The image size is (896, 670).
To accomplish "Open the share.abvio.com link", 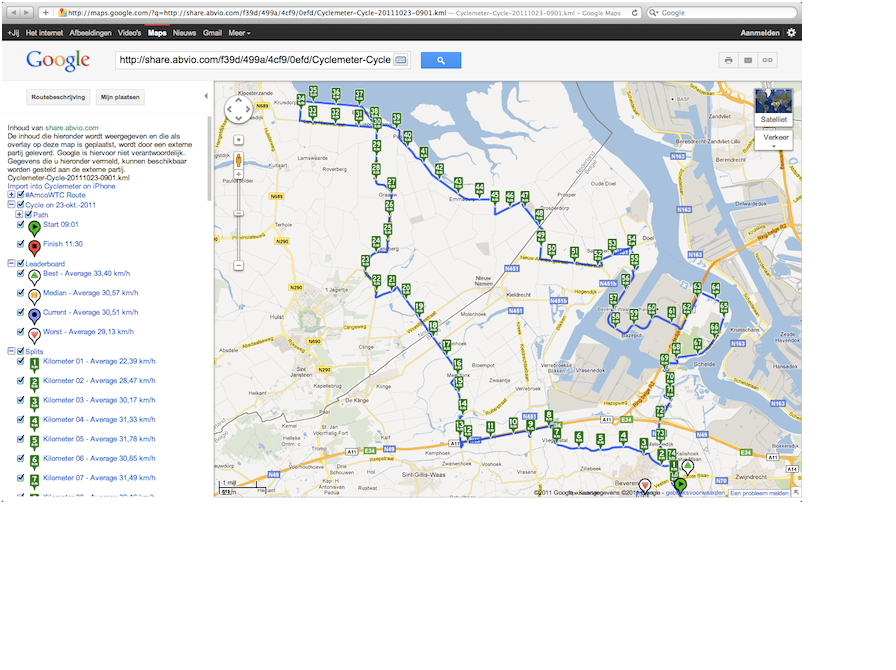I will coord(71,128).
